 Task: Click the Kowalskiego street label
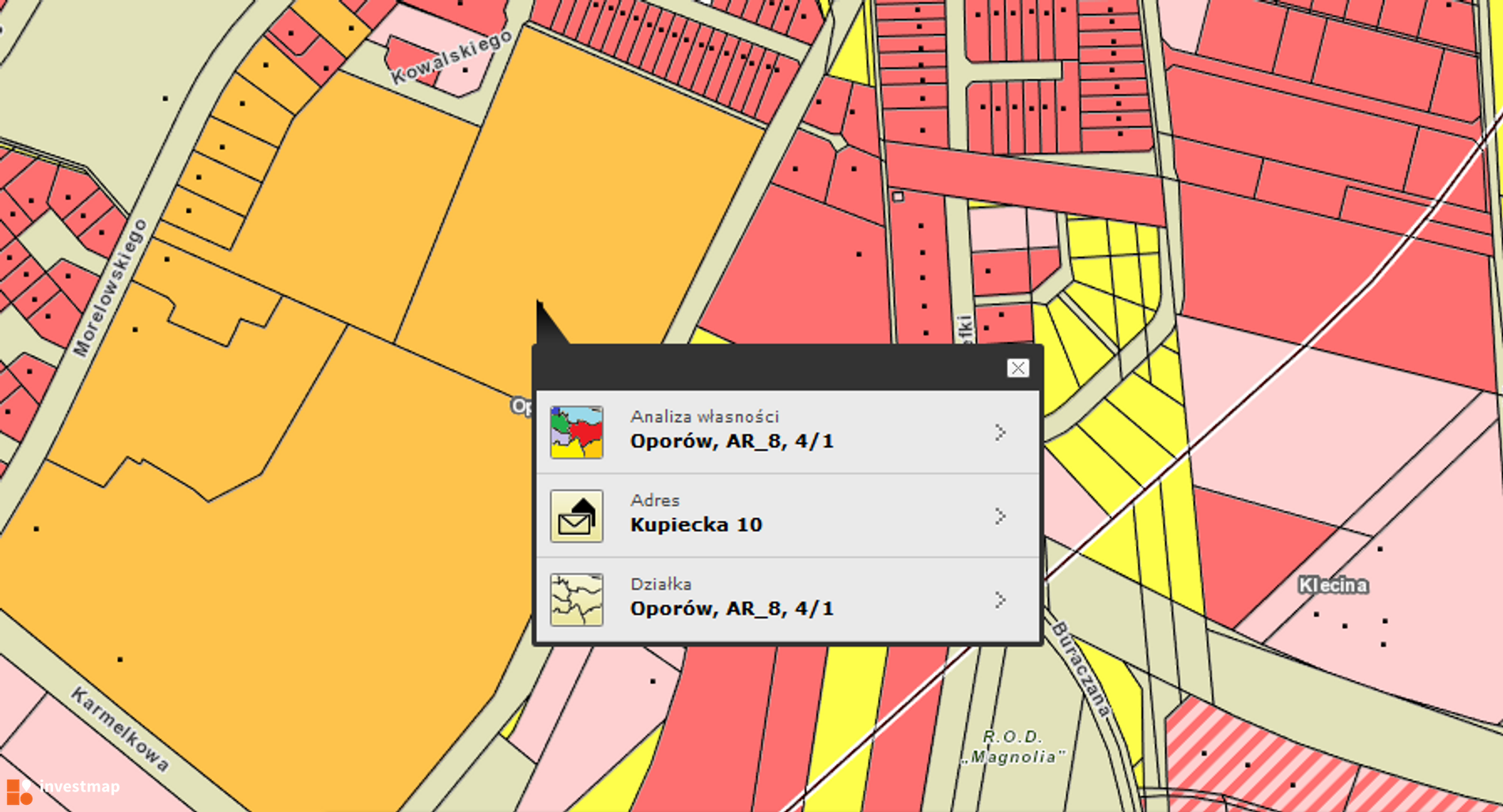click(x=452, y=58)
